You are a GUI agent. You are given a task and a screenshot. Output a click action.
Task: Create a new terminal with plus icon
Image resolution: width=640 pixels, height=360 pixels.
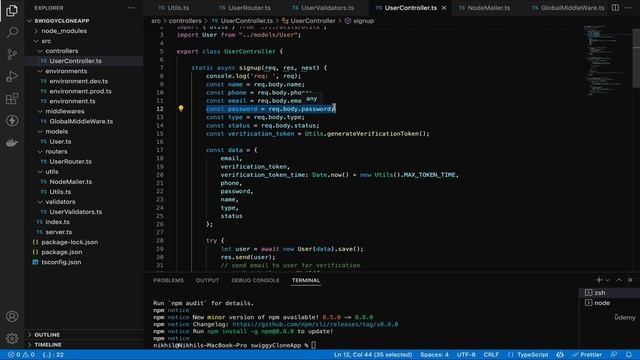coord(599,280)
